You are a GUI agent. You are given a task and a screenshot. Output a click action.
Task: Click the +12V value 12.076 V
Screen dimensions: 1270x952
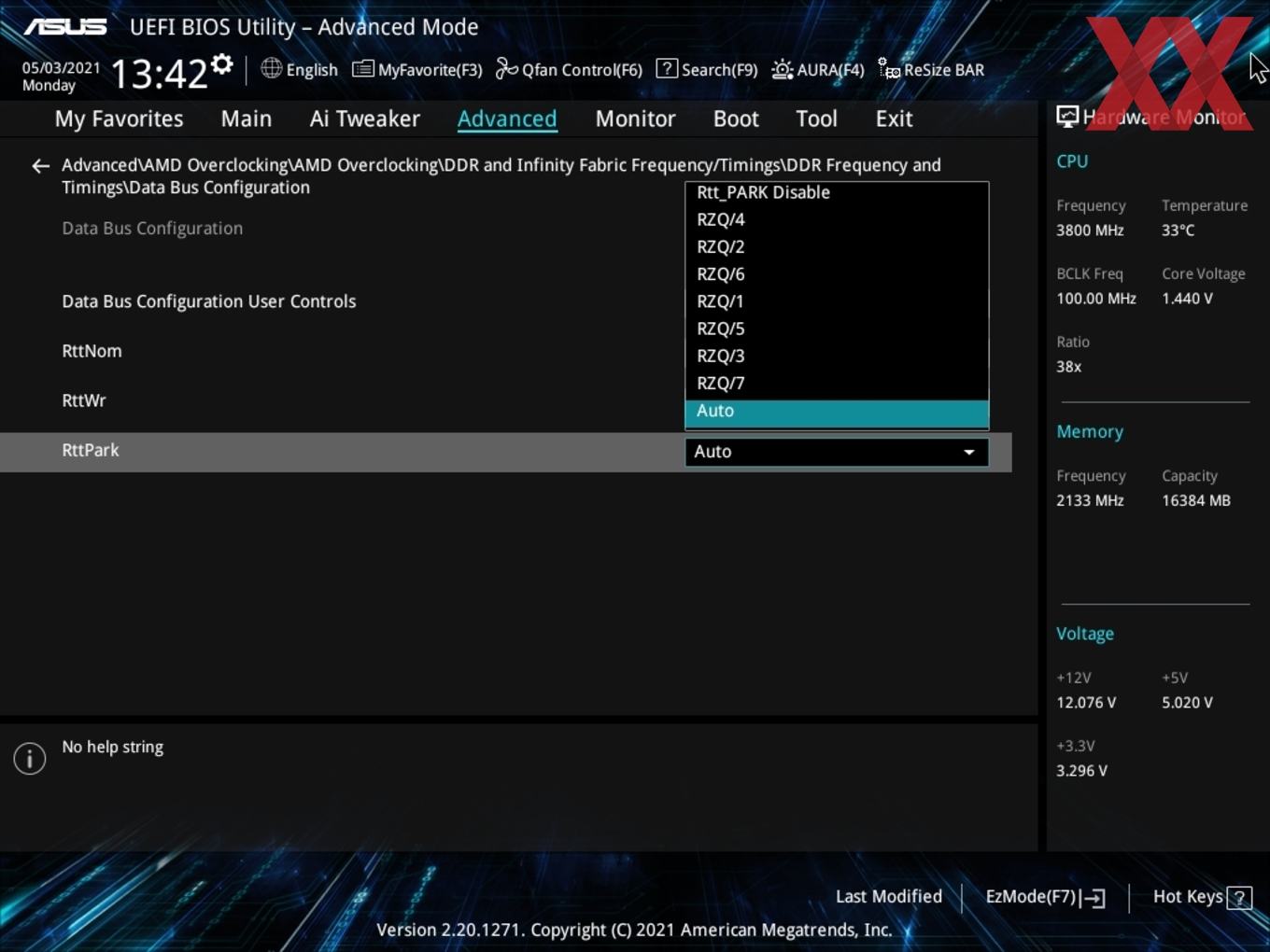[1086, 703]
